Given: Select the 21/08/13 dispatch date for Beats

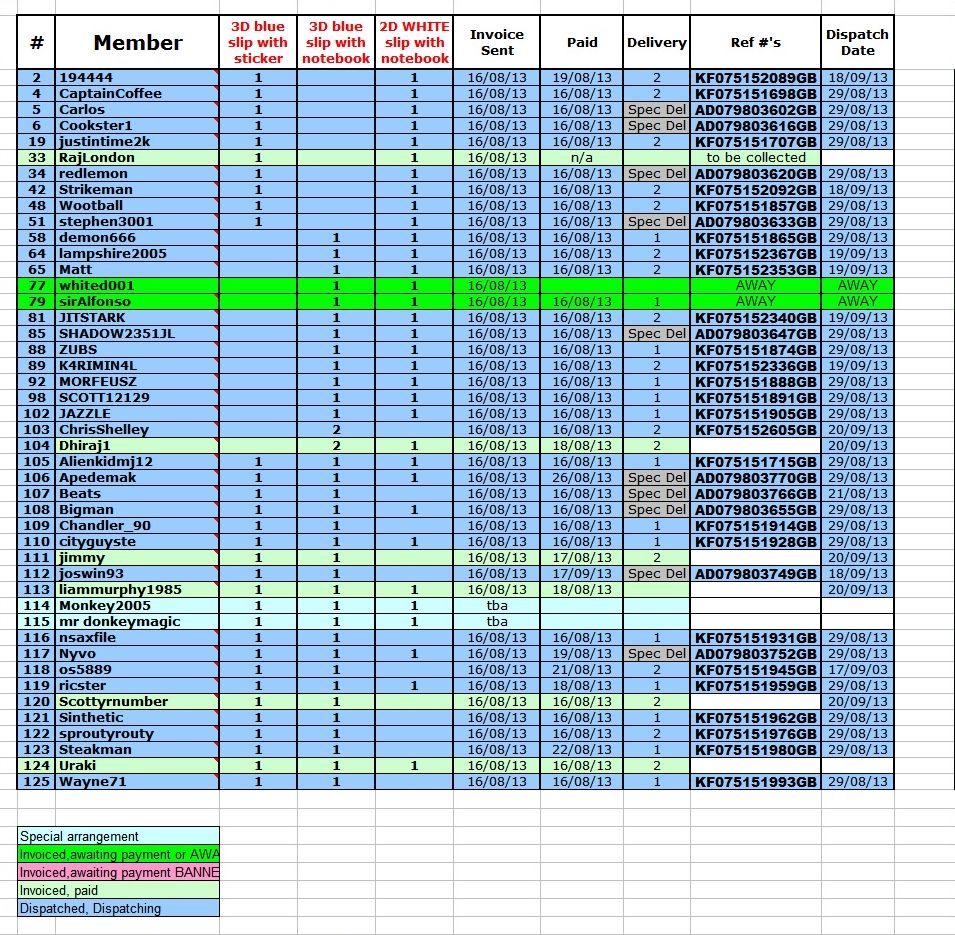Looking at the screenshot, I should pyautogui.click(x=857, y=494).
